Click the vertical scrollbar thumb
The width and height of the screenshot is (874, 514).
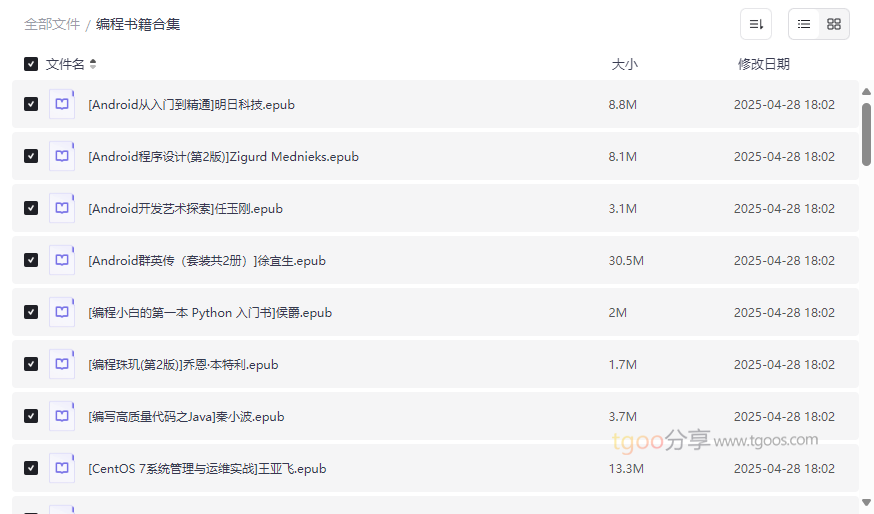866,133
